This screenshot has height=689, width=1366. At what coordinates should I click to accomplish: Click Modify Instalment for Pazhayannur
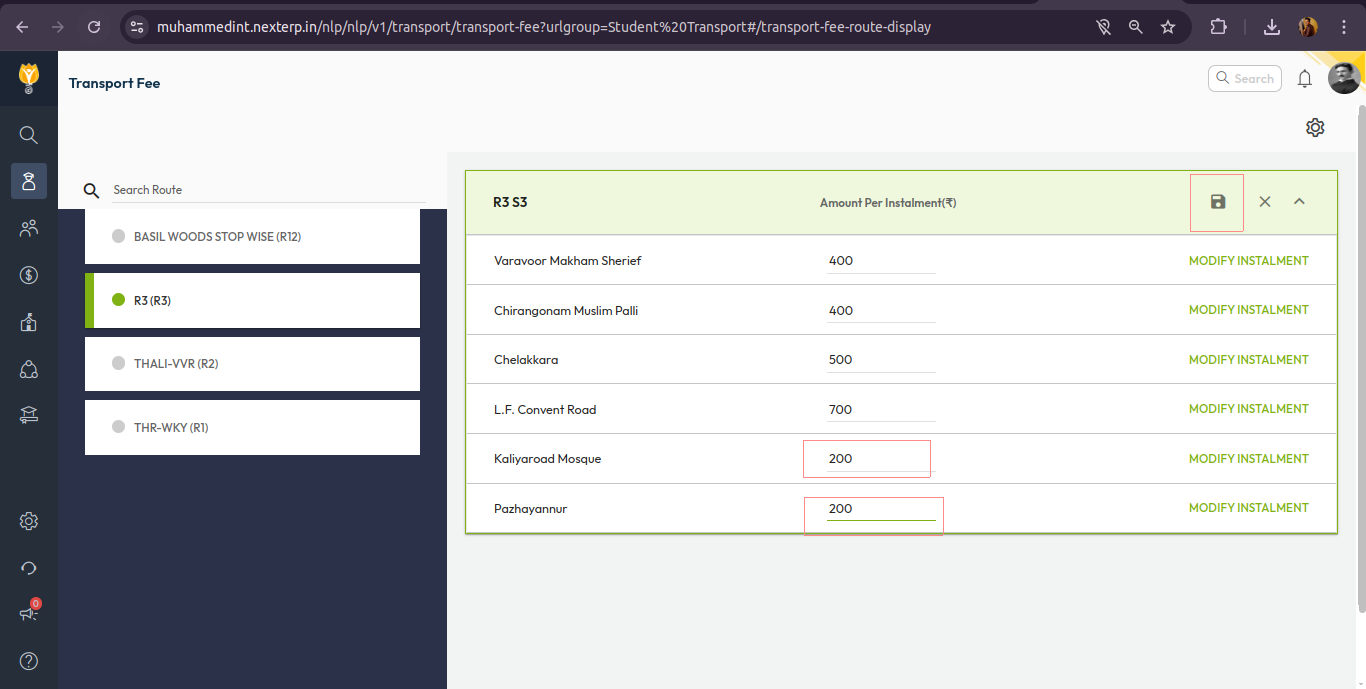(x=1248, y=508)
